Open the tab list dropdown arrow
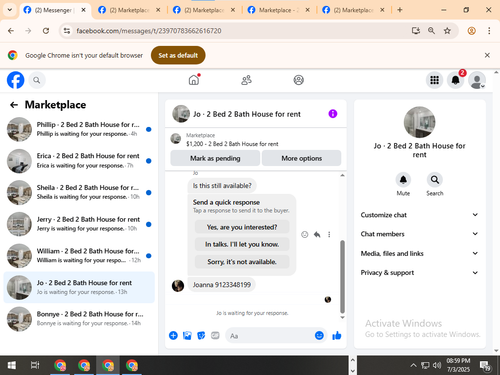This screenshot has width=500, height=375. [x=10, y=10]
